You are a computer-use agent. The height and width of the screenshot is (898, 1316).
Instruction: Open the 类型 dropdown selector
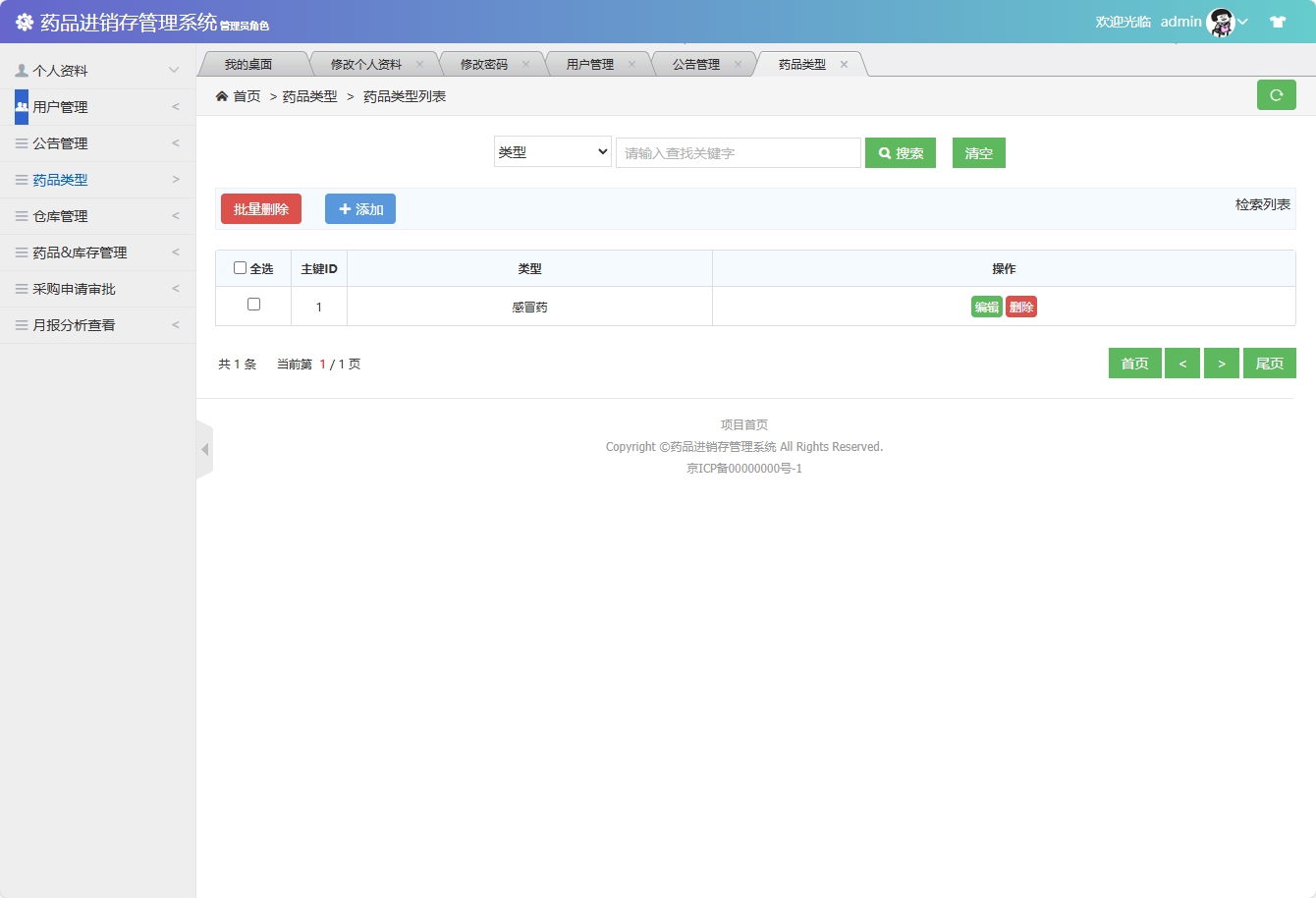552,152
